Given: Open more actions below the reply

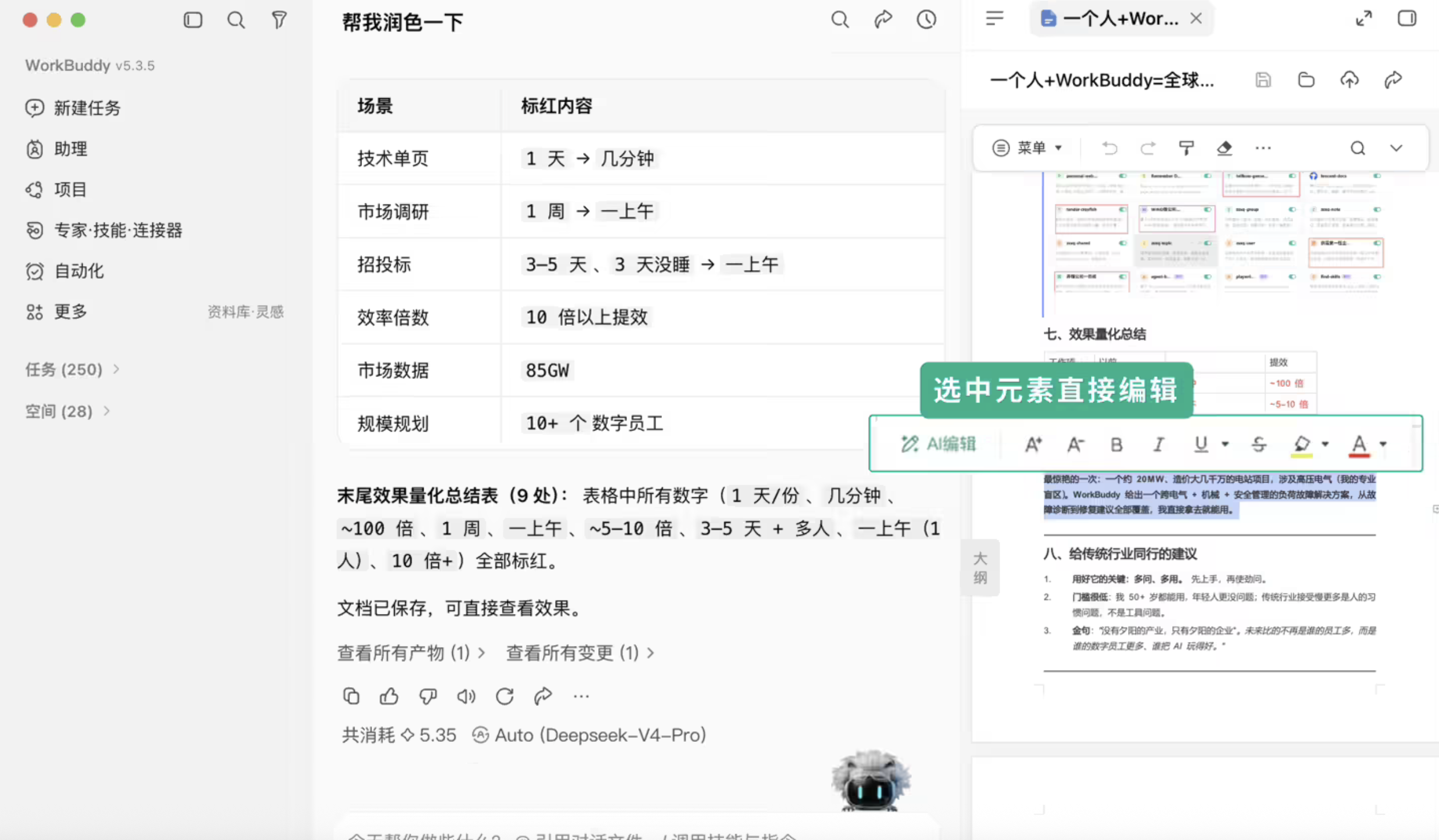Looking at the screenshot, I should coord(581,696).
